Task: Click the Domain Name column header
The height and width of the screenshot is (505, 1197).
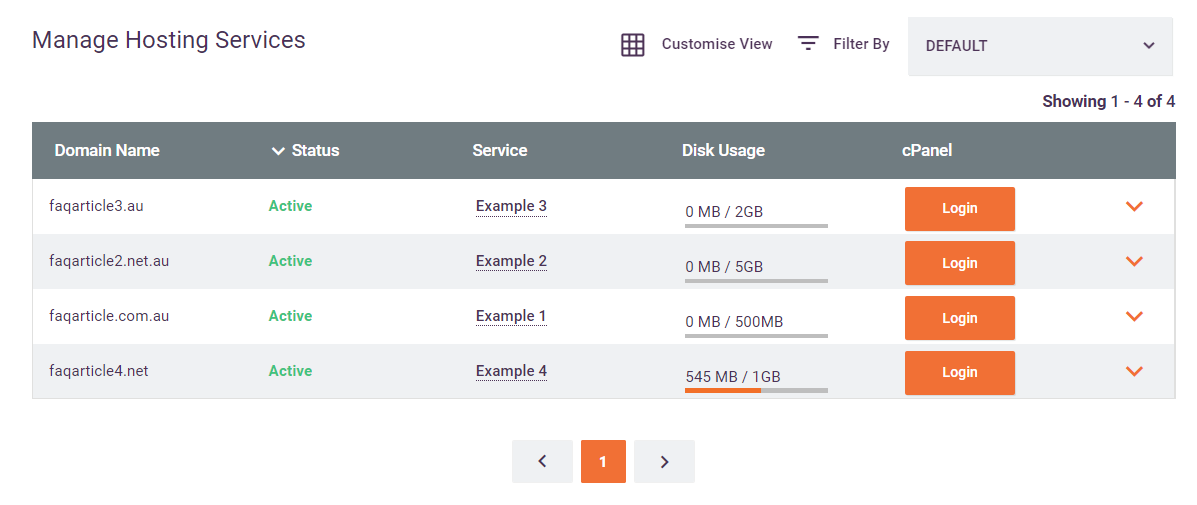Action: point(107,150)
